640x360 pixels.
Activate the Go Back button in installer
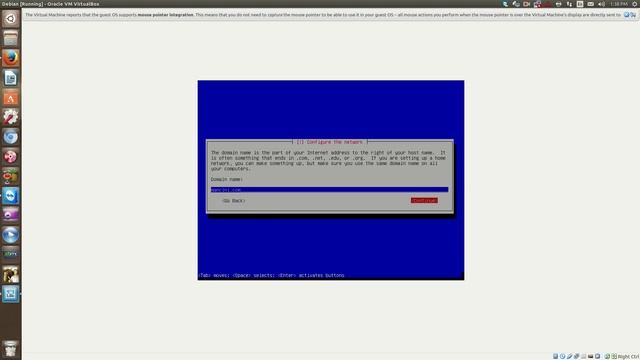coord(233,201)
